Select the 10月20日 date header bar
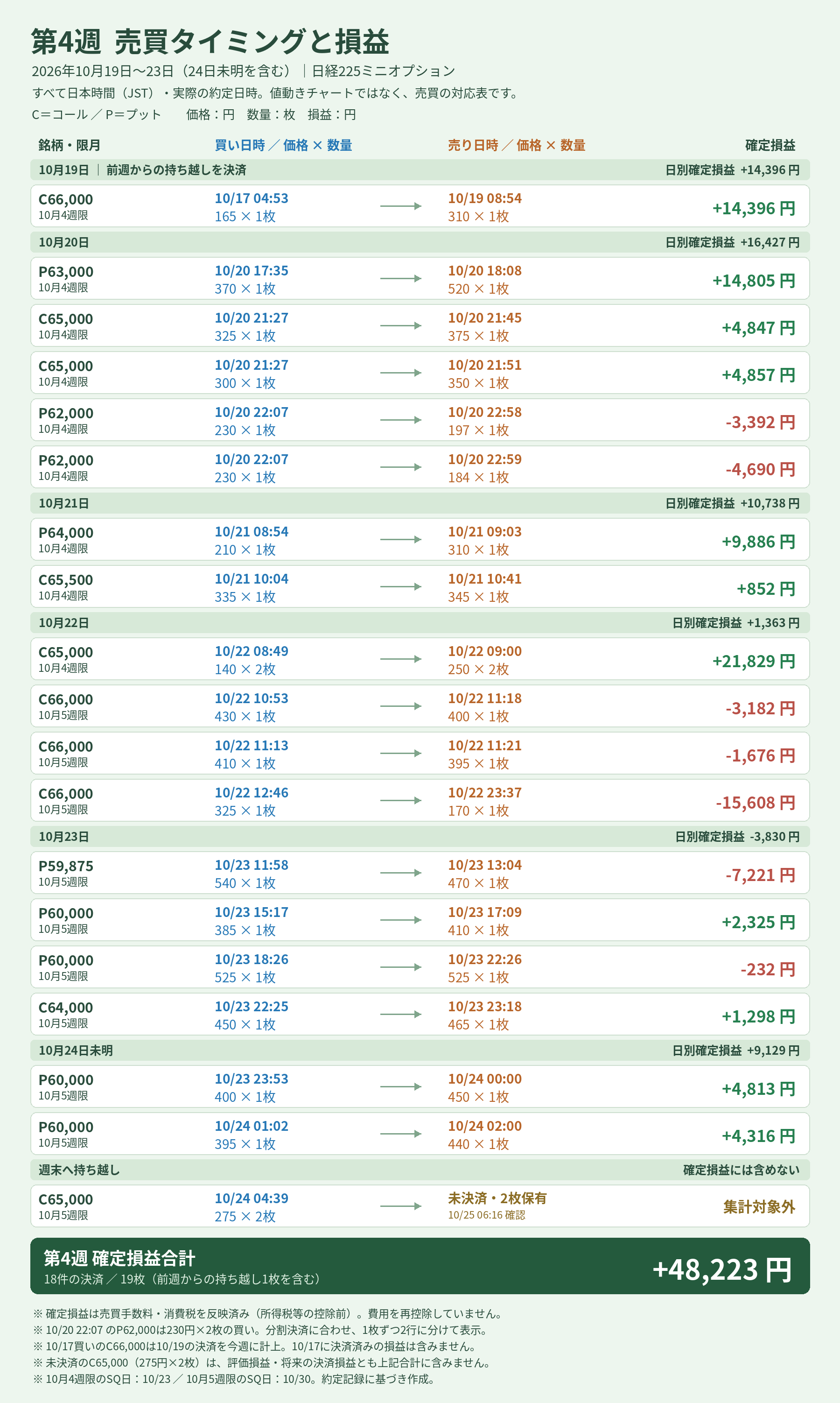Viewport: 840px width, 1403px height. 420,242
